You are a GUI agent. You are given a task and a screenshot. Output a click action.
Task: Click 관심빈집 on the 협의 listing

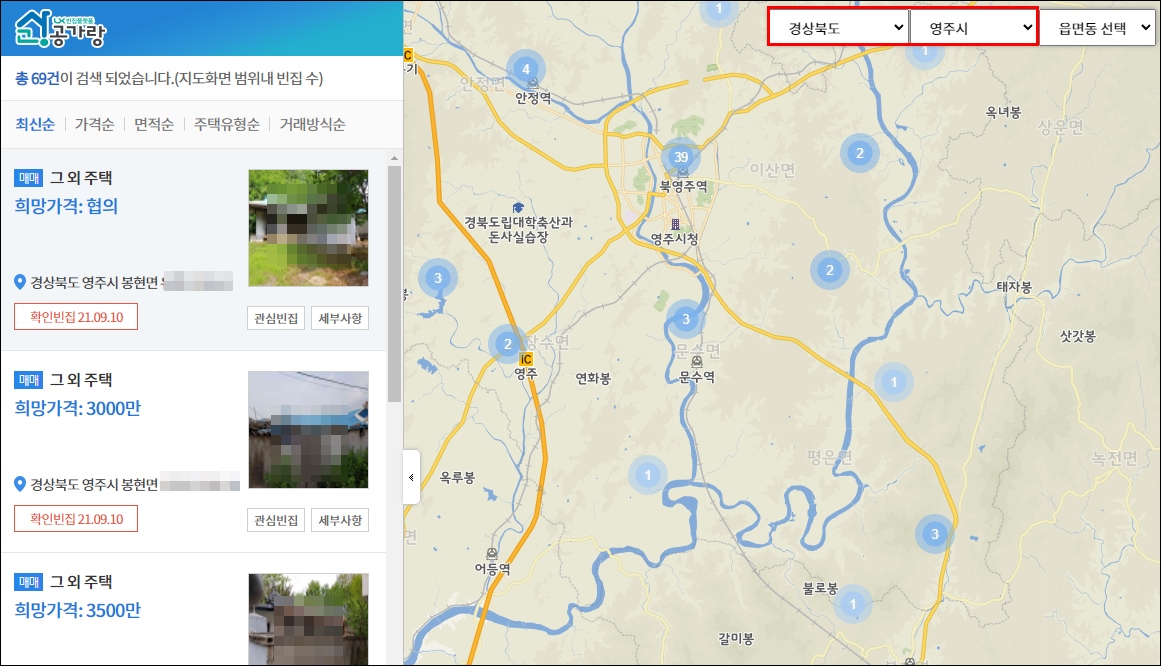(x=275, y=318)
